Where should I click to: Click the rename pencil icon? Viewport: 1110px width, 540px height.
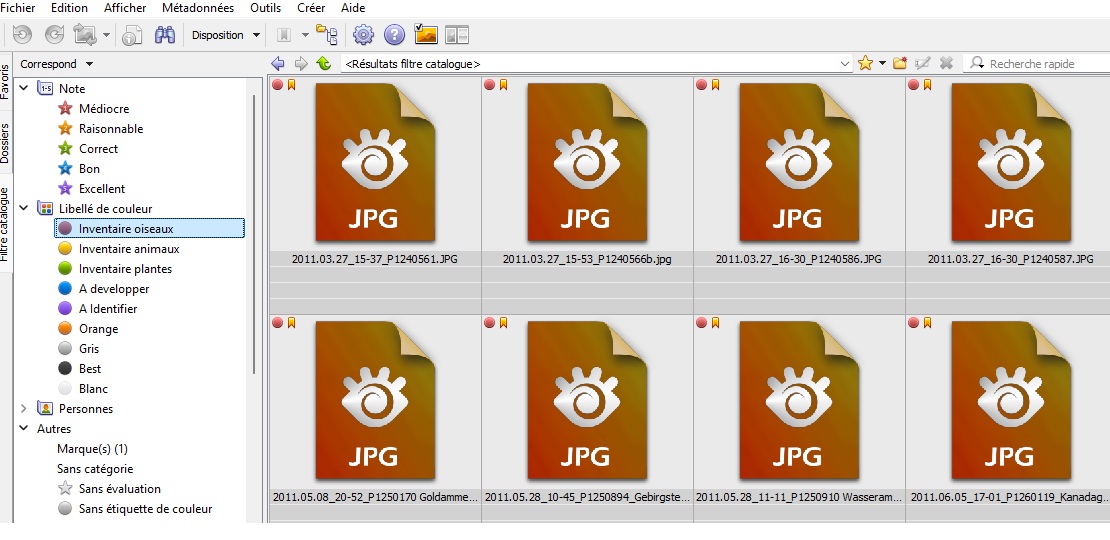pyautogui.click(x=922, y=63)
